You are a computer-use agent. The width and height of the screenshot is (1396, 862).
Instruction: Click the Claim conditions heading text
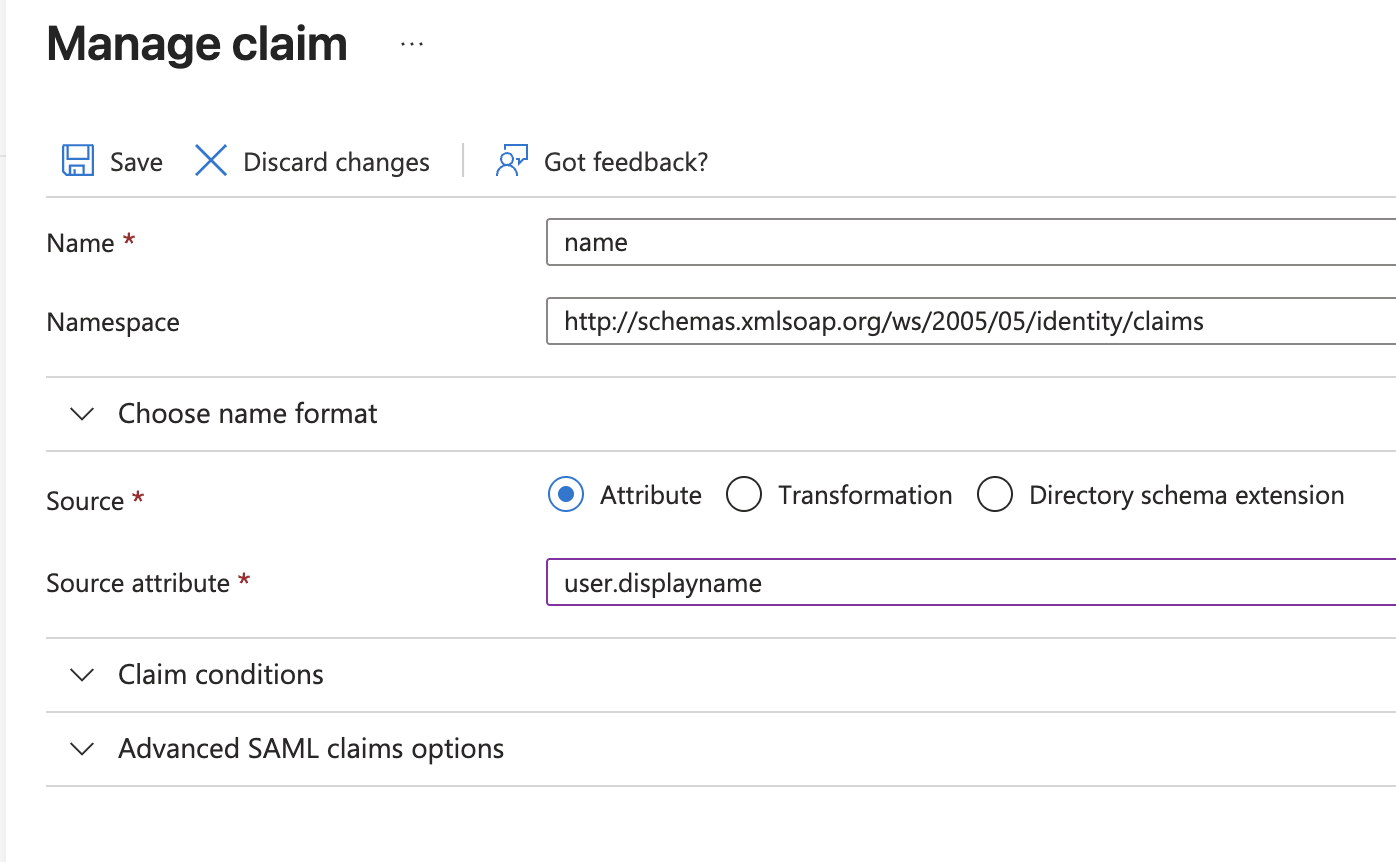tap(220, 675)
